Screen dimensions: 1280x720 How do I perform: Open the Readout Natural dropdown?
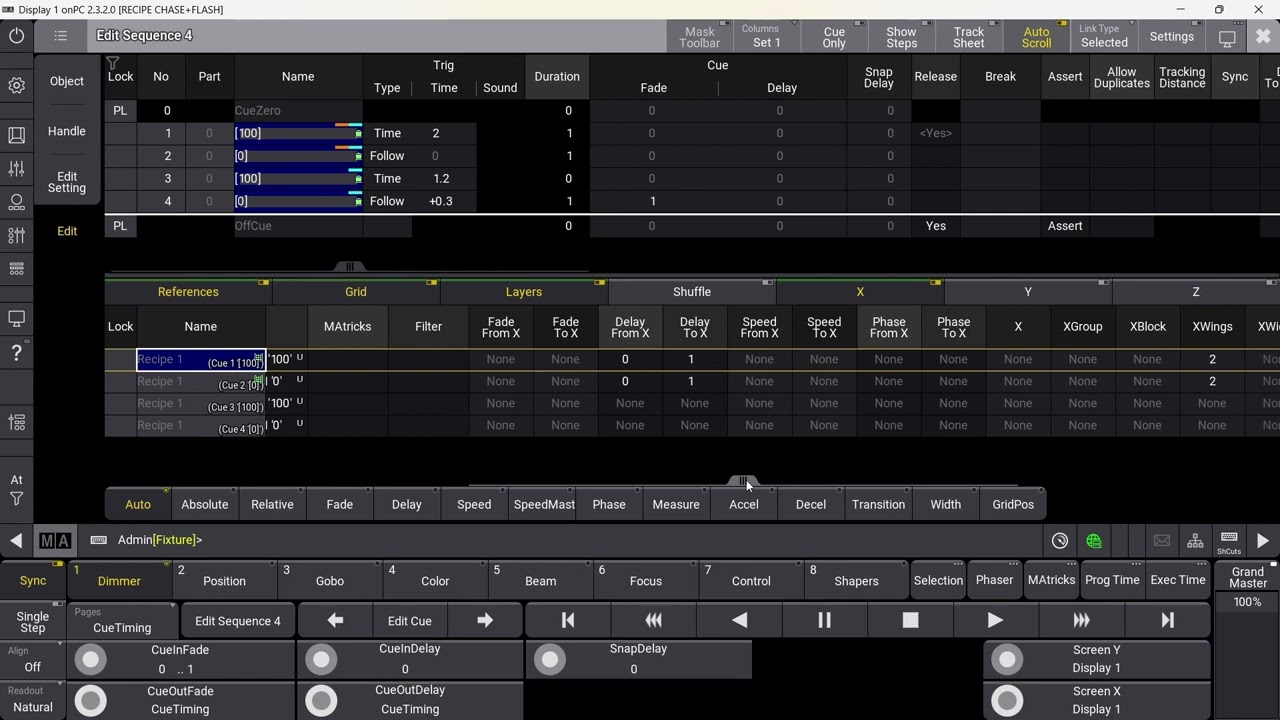point(33,700)
